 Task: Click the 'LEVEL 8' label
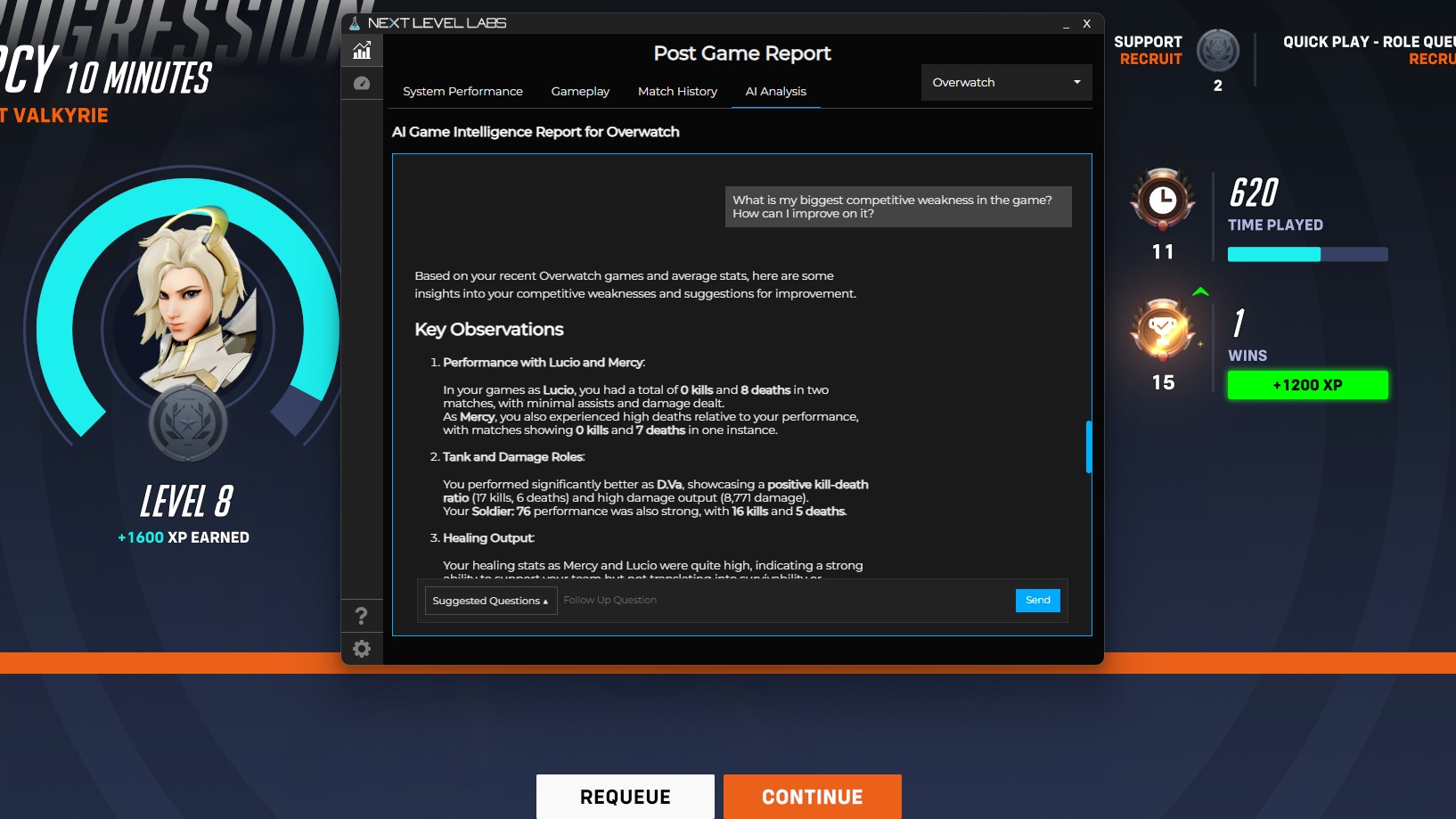pos(186,502)
